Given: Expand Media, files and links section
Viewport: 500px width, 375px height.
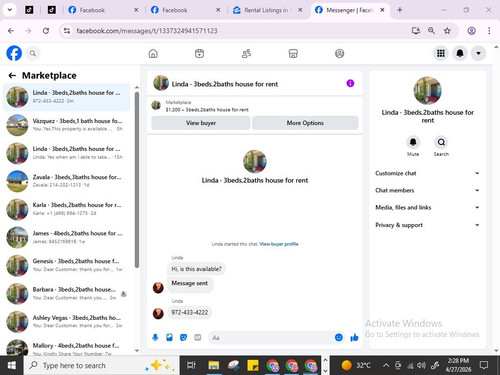Looking at the screenshot, I should coord(427,207).
